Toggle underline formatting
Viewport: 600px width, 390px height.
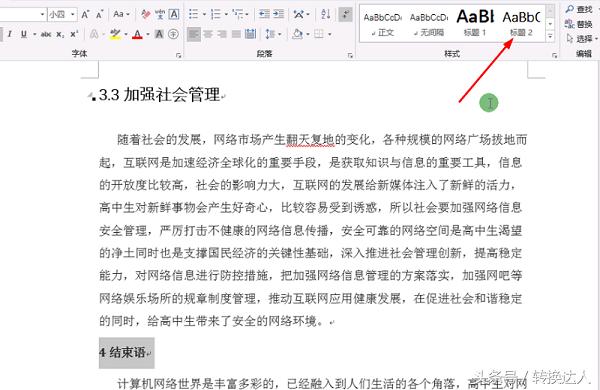coord(24,34)
